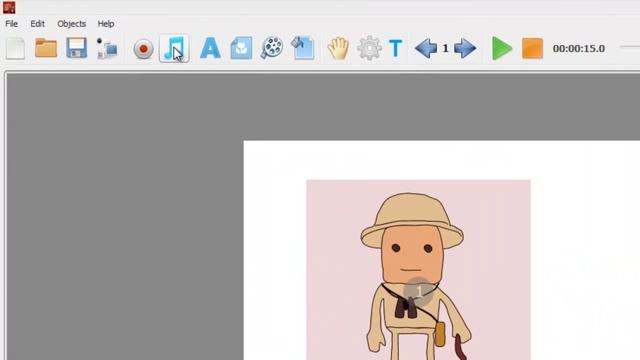Stop playback with the orange square button
The height and width of the screenshot is (360, 640).
(x=532, y=48)
